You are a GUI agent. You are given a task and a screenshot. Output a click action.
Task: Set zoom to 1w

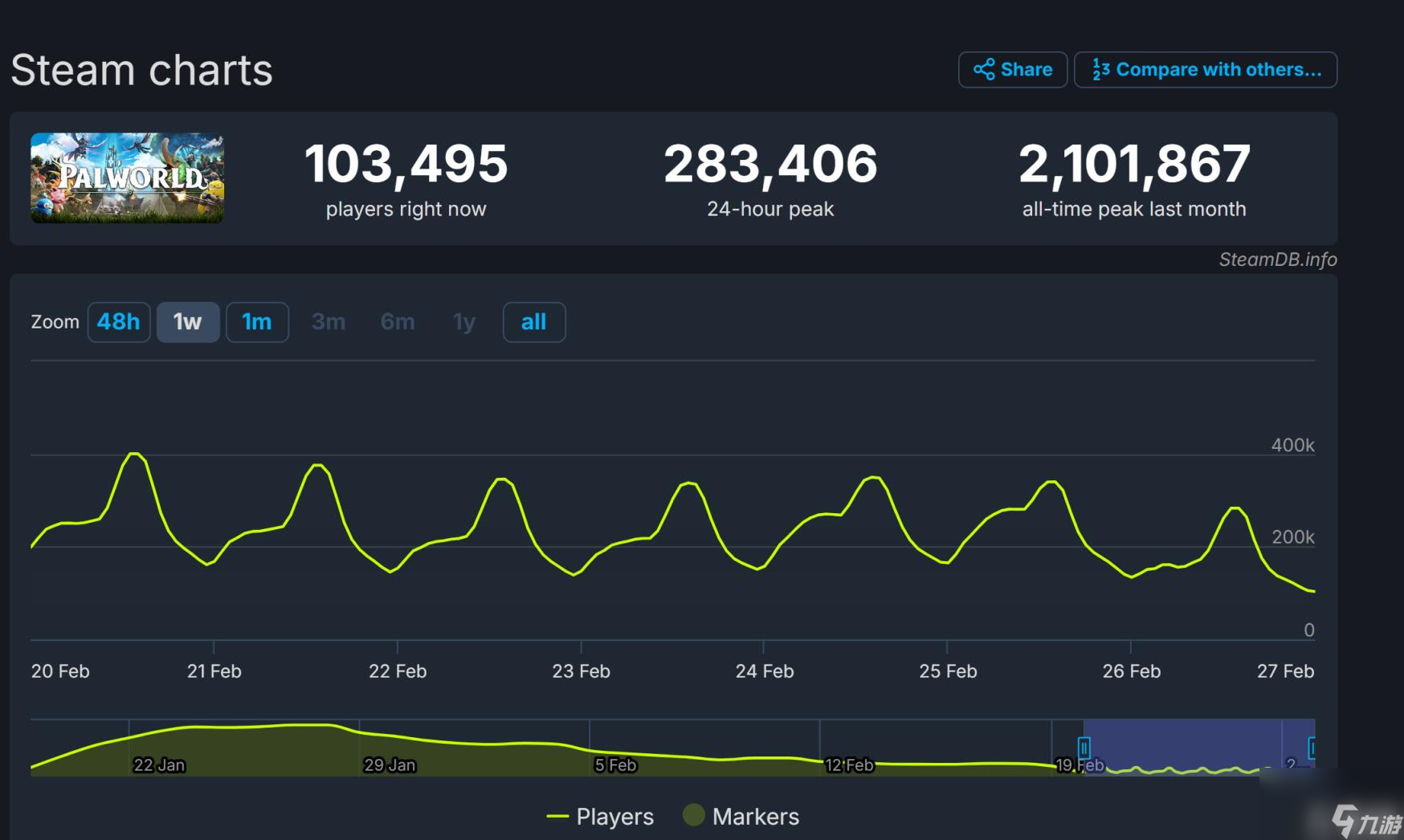tap(188, 322)
